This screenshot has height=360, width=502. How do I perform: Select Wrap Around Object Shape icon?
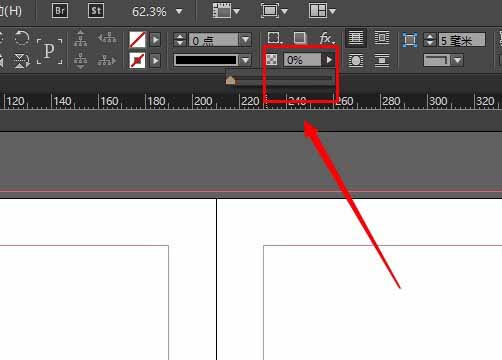tap(355, 61)
